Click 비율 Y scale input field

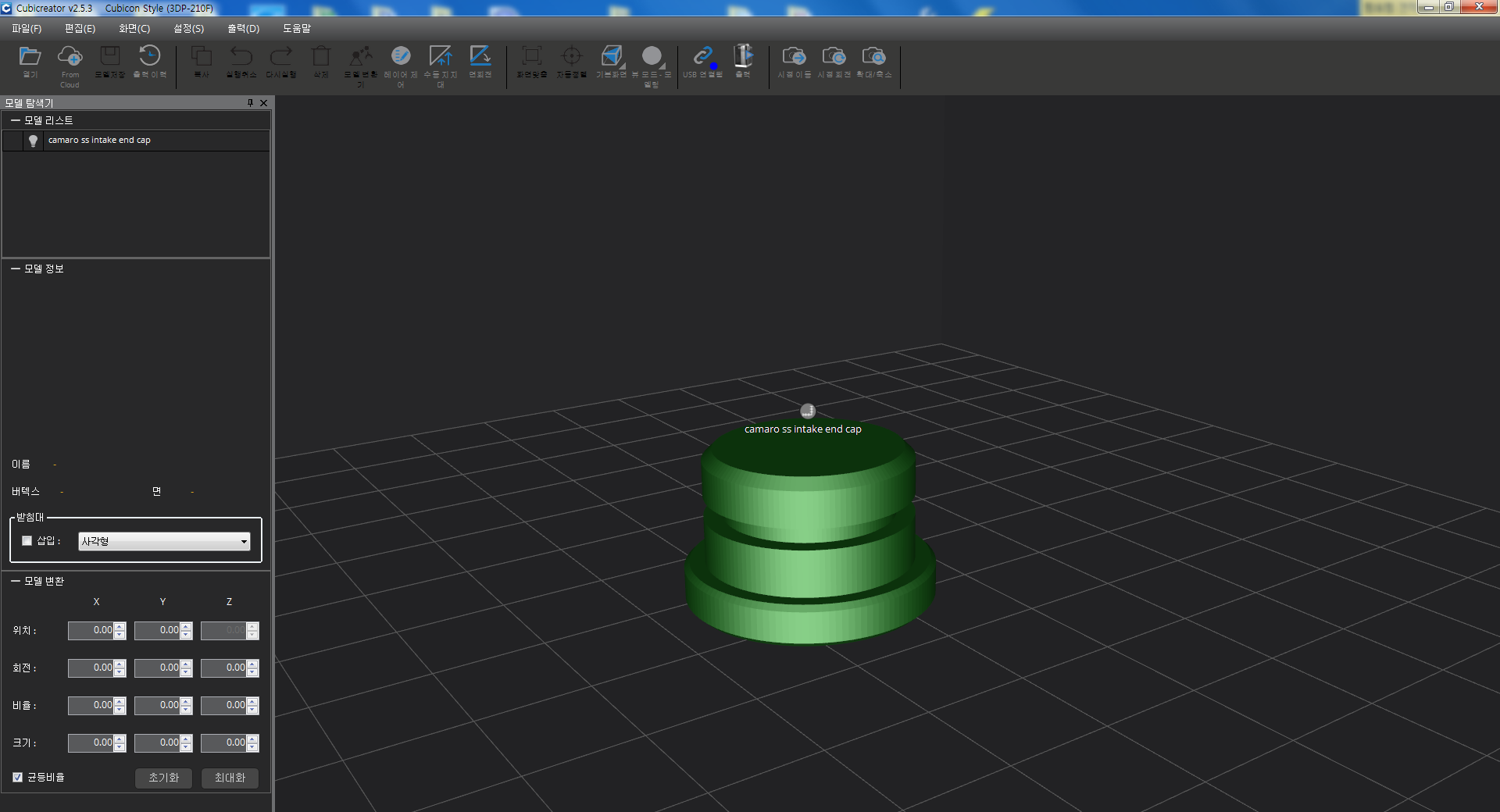157,705
